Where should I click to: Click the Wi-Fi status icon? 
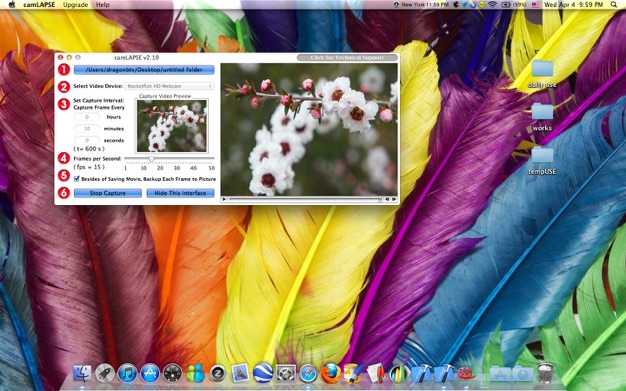(493, 5)
